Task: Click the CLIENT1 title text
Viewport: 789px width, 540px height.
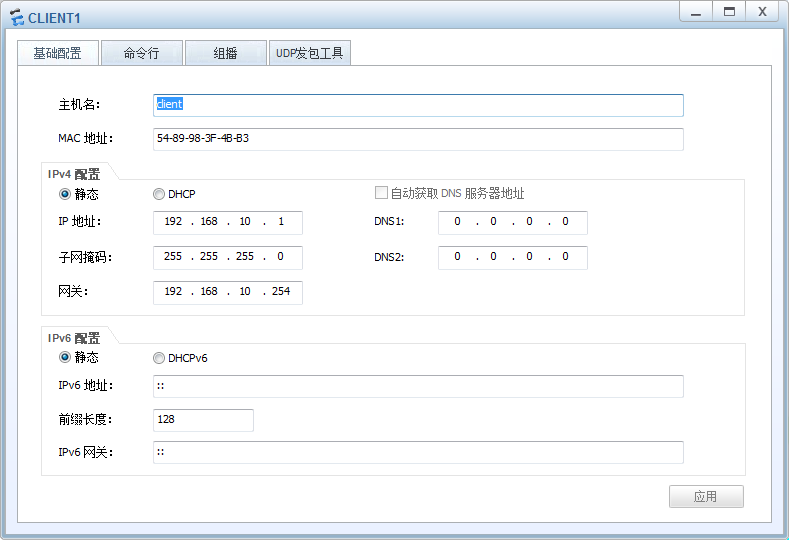Action: point(54,18)
